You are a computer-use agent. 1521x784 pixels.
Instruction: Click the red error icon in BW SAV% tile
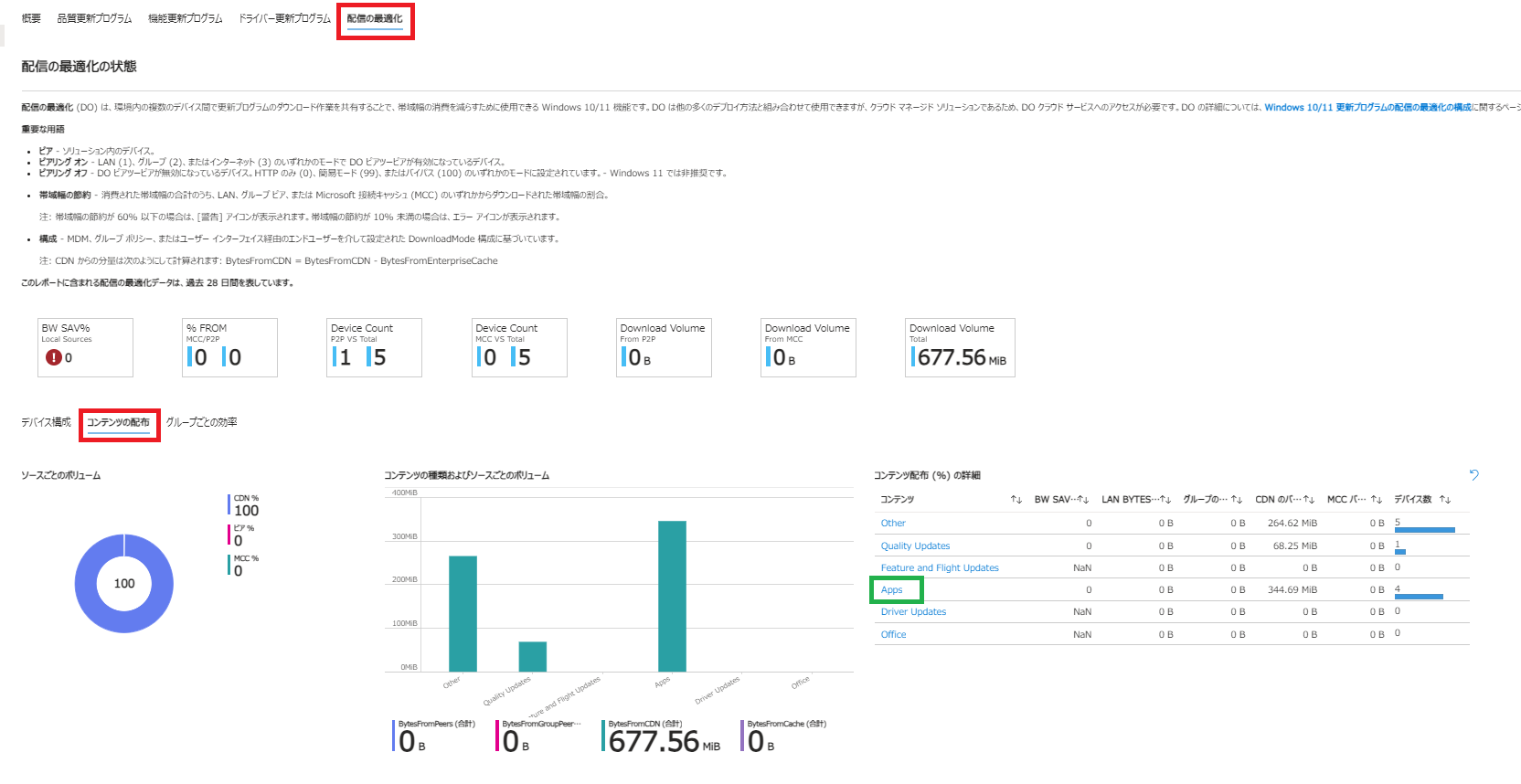tap(54, 357)
